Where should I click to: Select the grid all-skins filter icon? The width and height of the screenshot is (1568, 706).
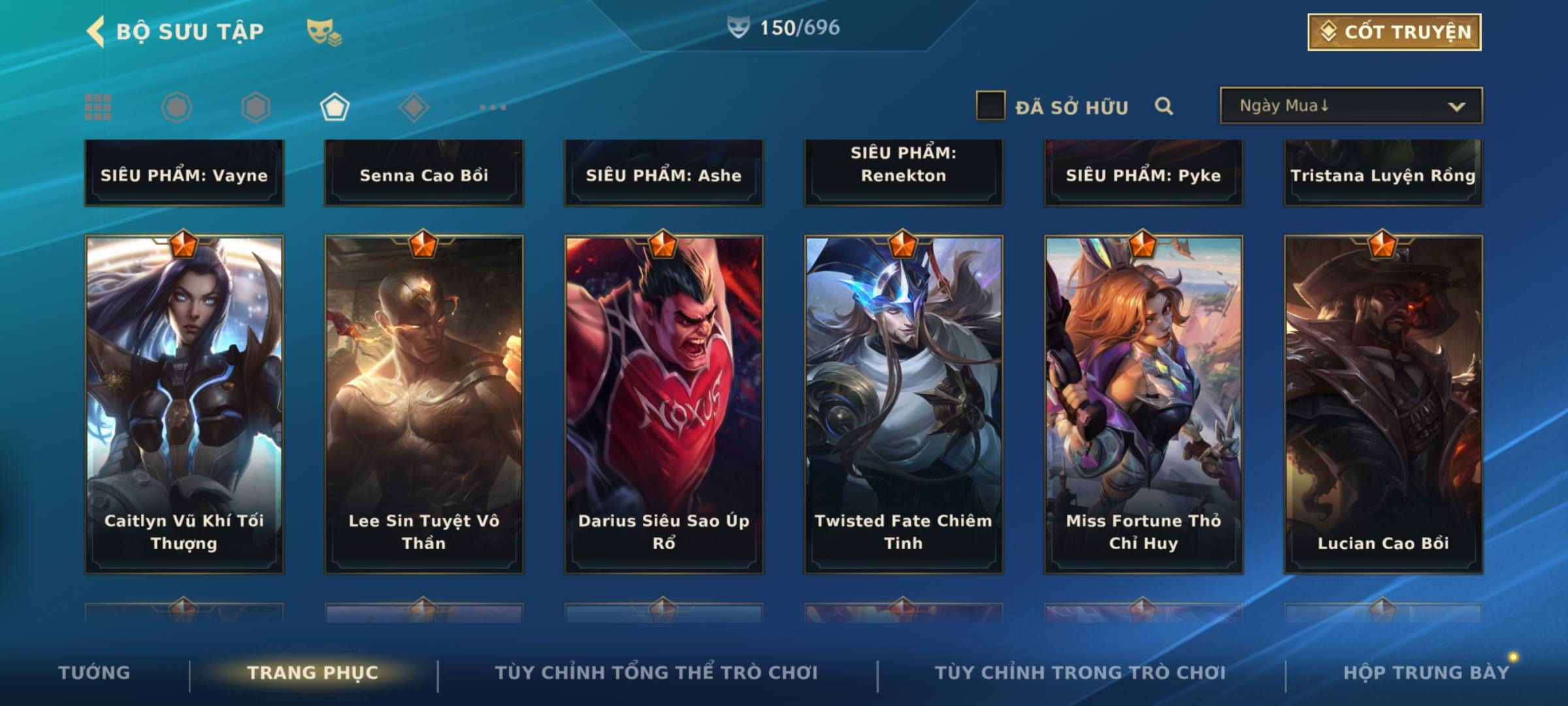pos(98,107)
